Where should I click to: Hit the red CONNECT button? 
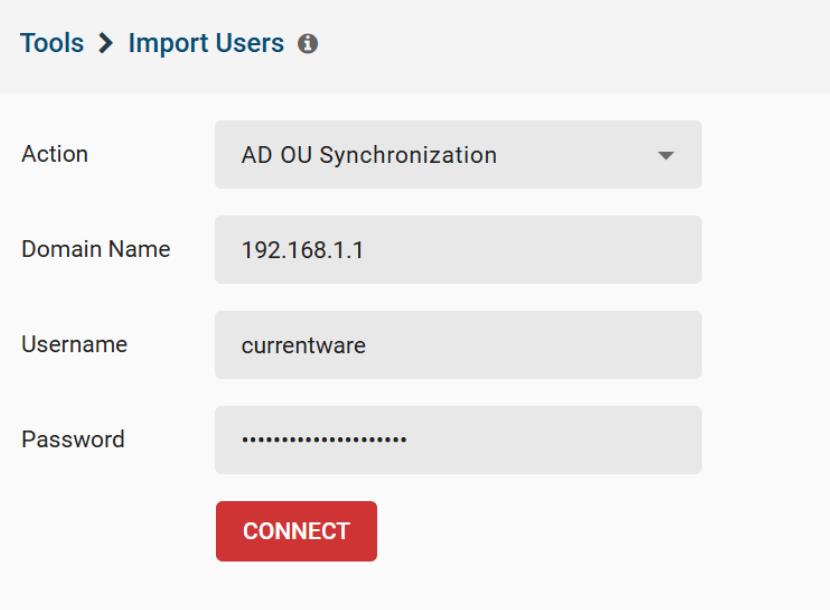coord(296,531)
